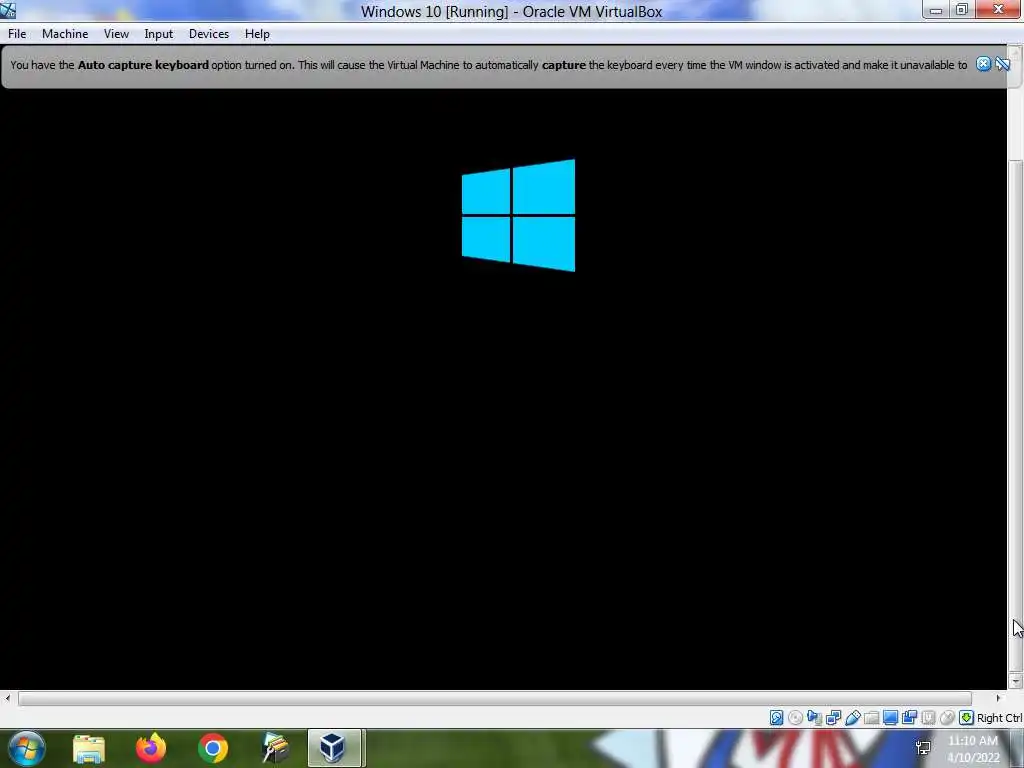Click the VirtualBox icon in title bar
Screen dimensions: 1024x768
8,10
